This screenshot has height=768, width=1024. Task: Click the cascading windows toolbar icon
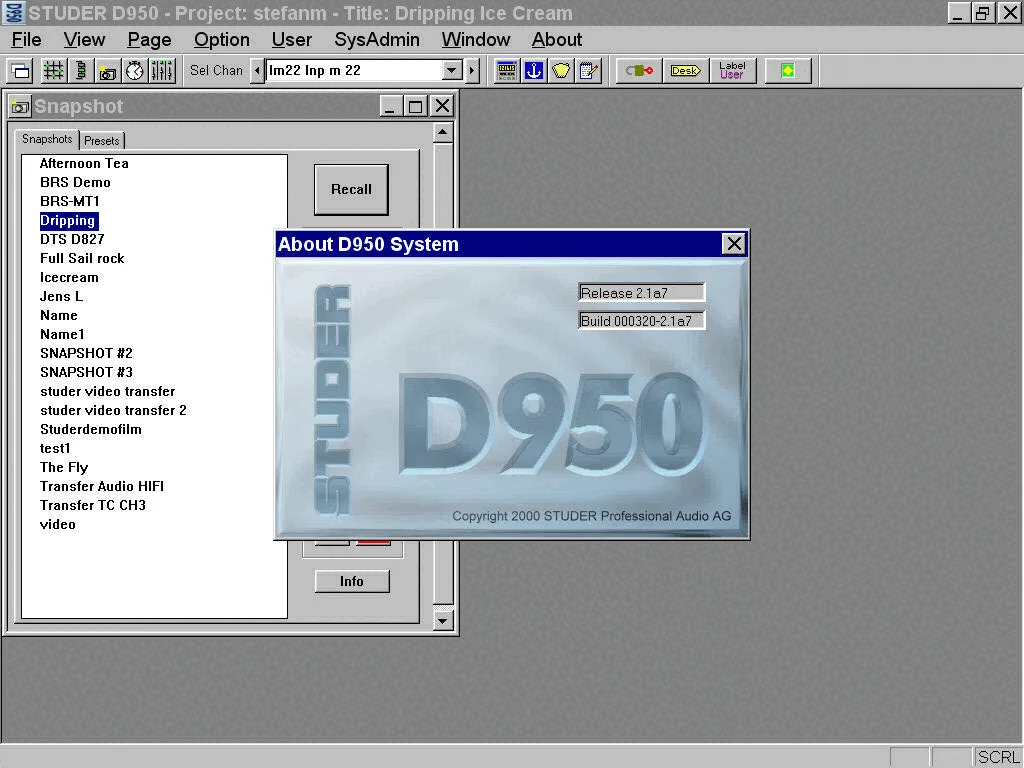tap(20, 71)
